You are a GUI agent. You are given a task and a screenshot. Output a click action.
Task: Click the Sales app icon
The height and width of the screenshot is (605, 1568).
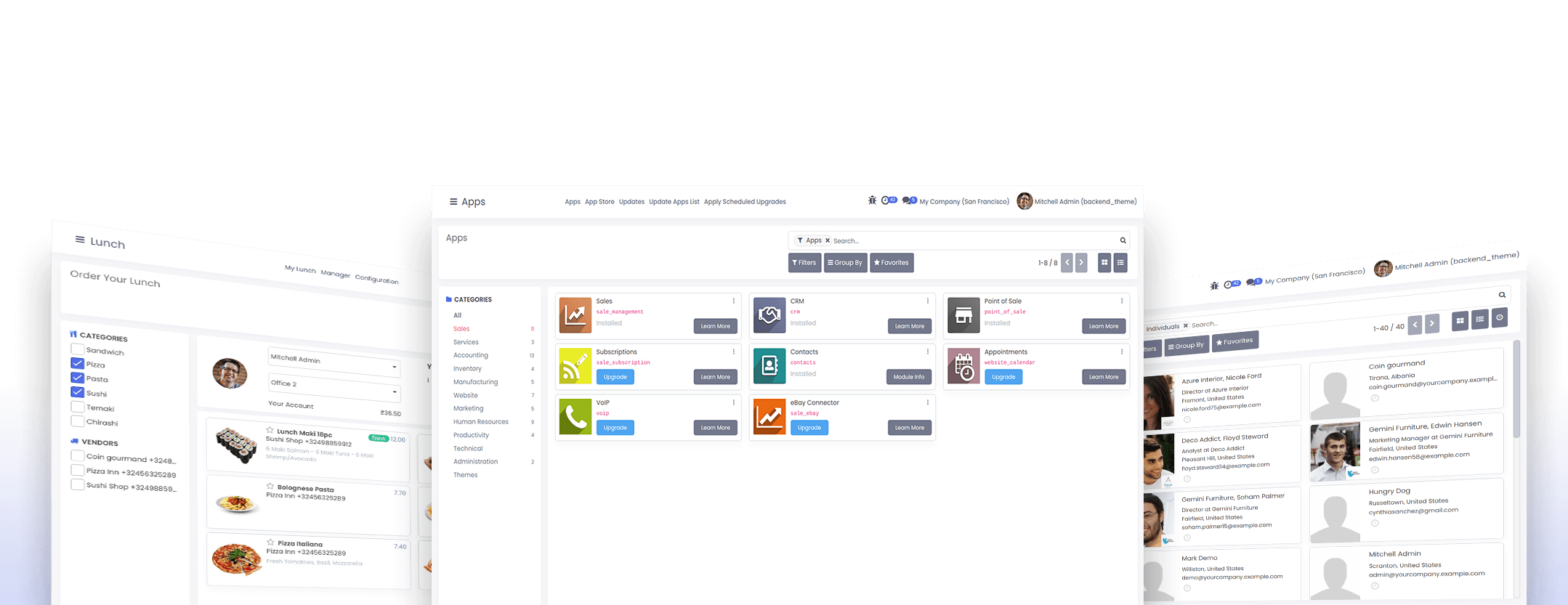pyautogui.click(x=575, y=315)
